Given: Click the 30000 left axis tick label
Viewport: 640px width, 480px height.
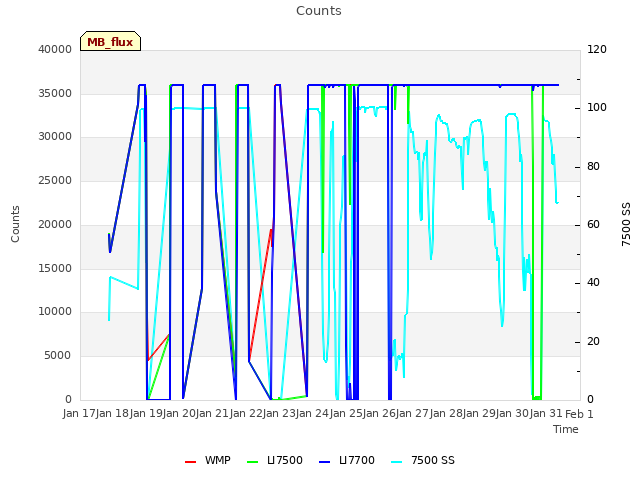Looking at the screenshot, I should 55,137.
